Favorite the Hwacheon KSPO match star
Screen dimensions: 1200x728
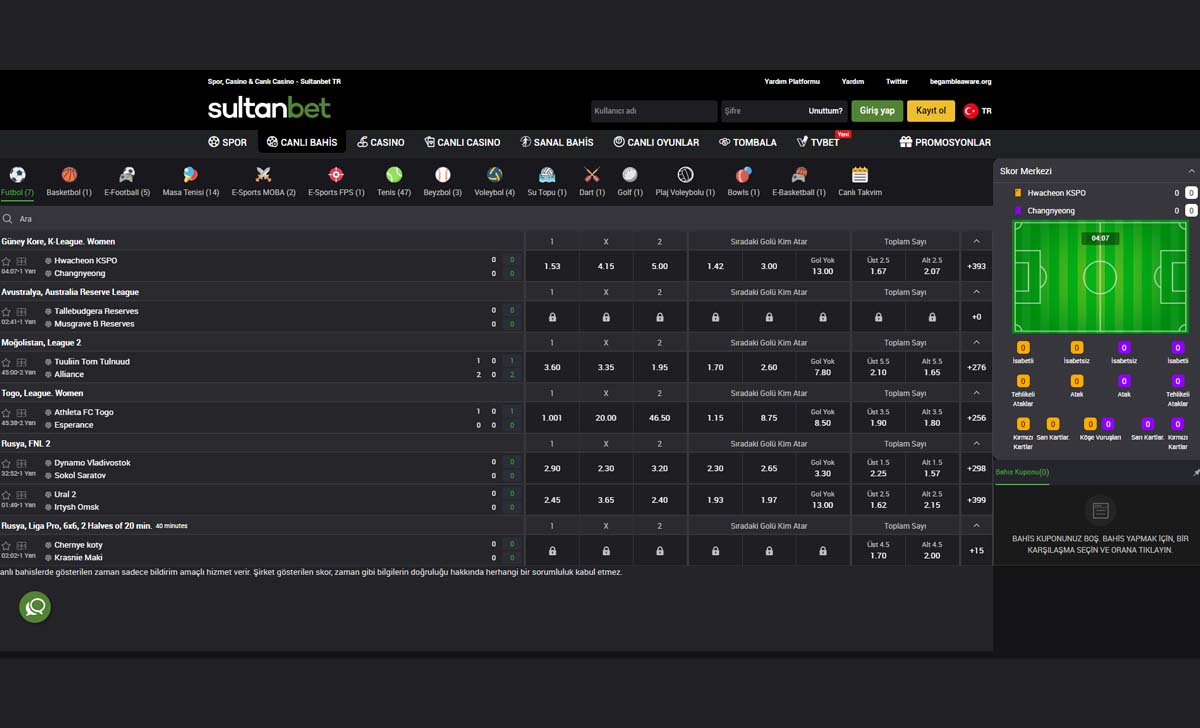click(x=7, y=260)
